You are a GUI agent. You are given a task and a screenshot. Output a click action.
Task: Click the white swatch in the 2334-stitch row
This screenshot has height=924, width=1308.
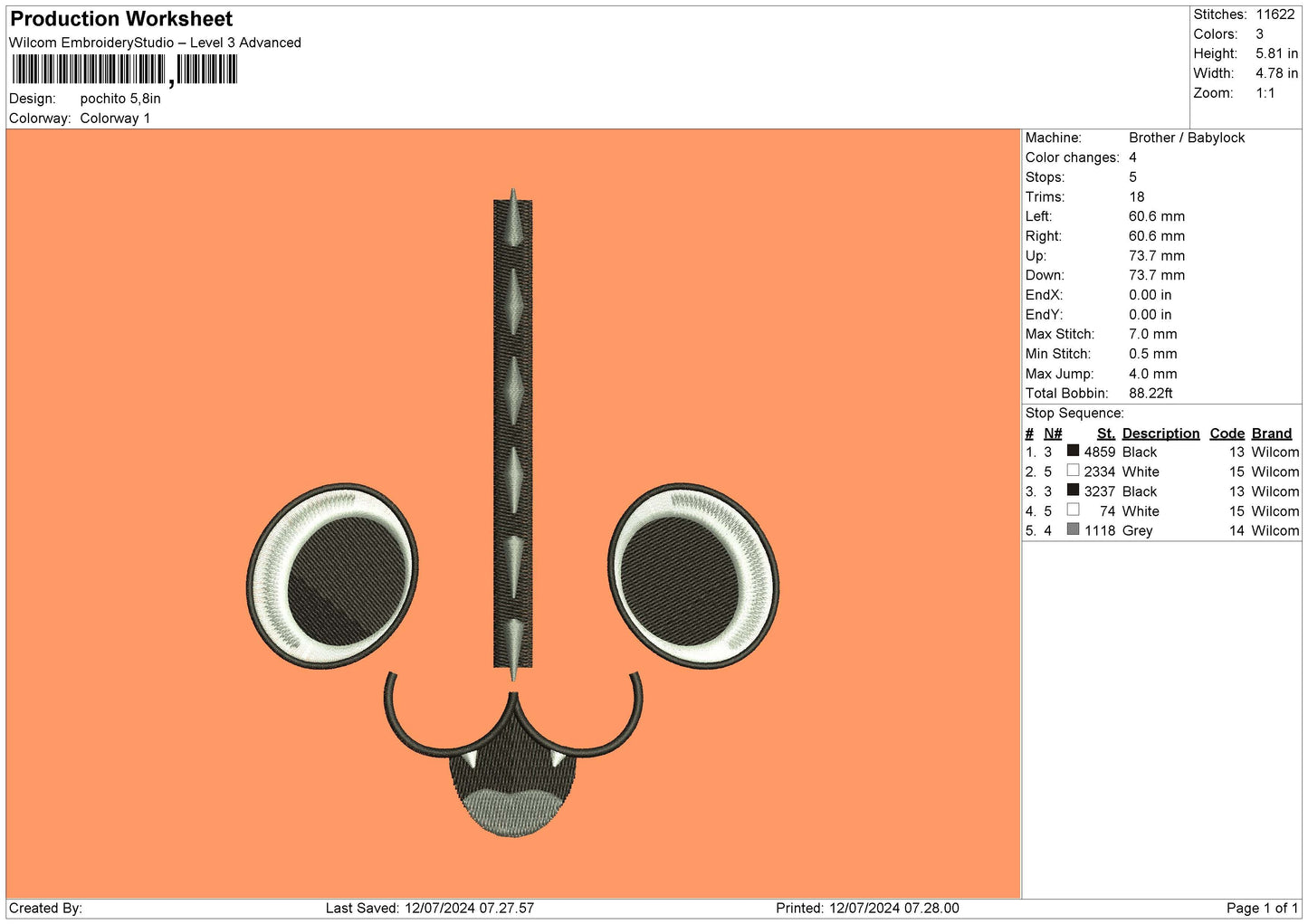[x=1073, y=471]
